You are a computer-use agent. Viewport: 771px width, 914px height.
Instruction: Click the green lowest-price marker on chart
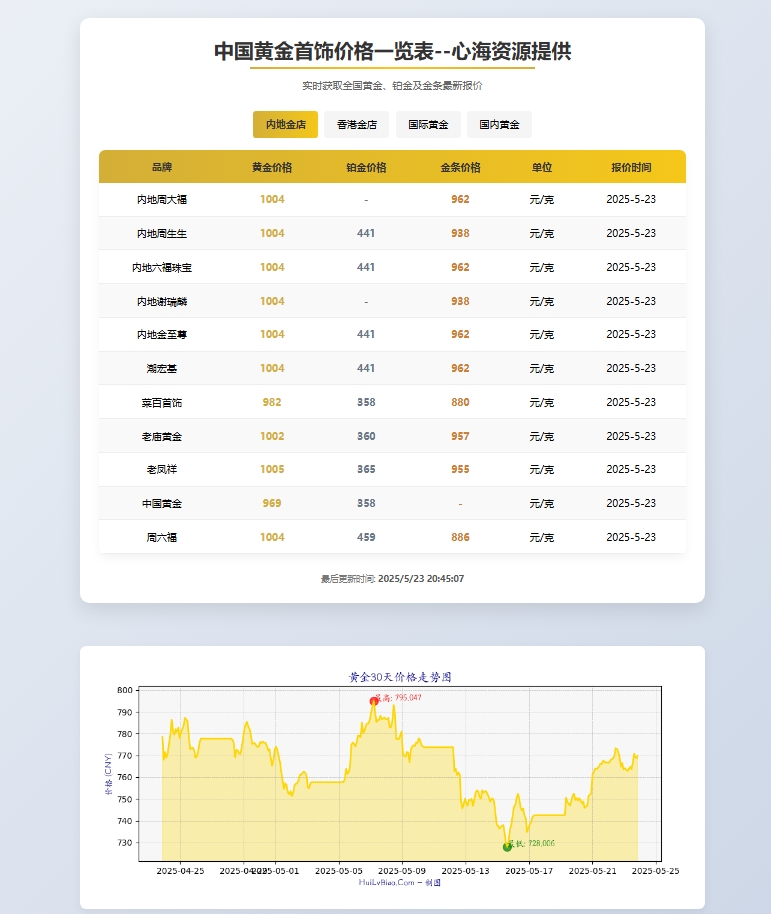click(507, 847)
